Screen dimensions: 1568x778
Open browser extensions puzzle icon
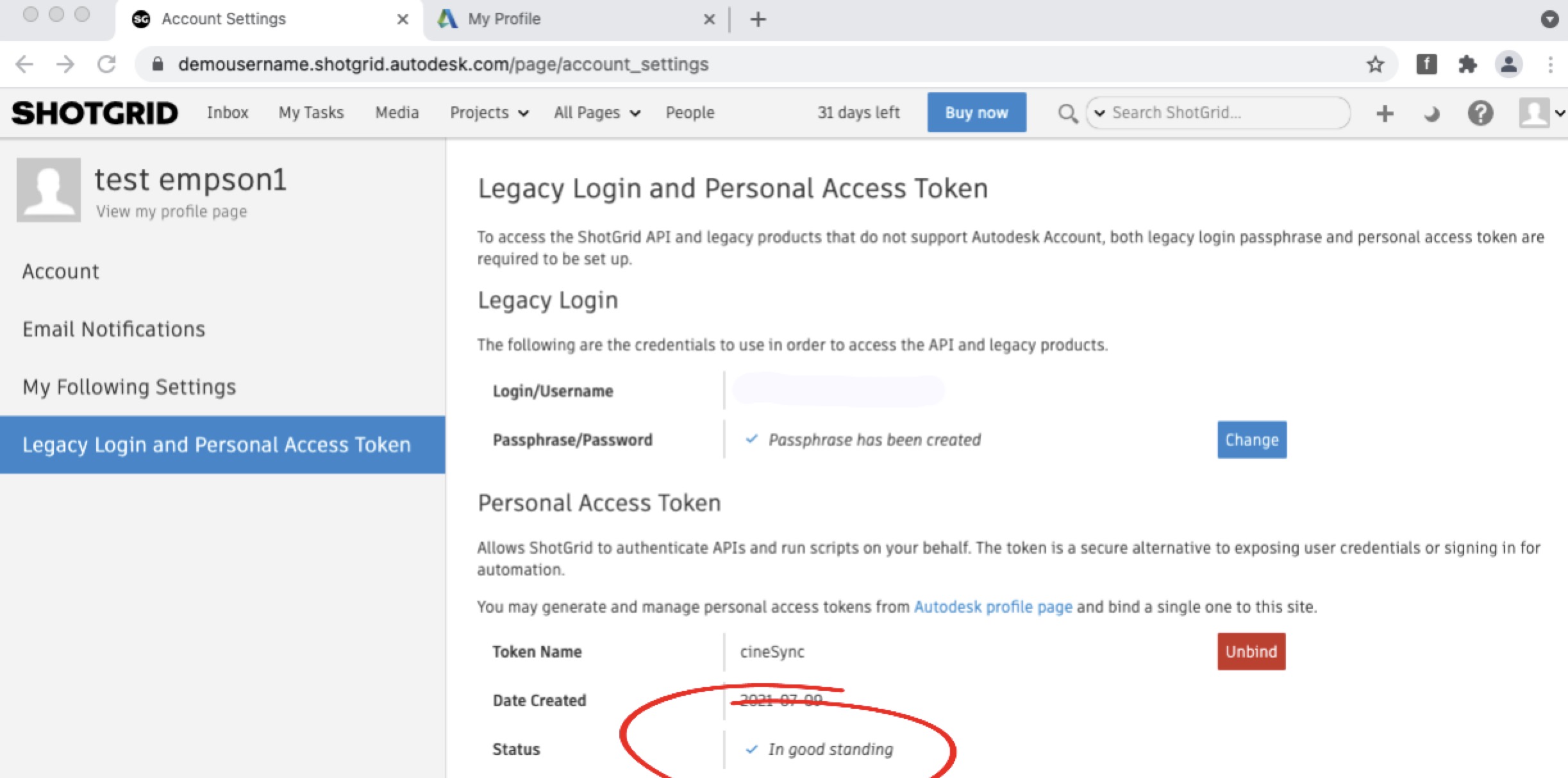1467,64
